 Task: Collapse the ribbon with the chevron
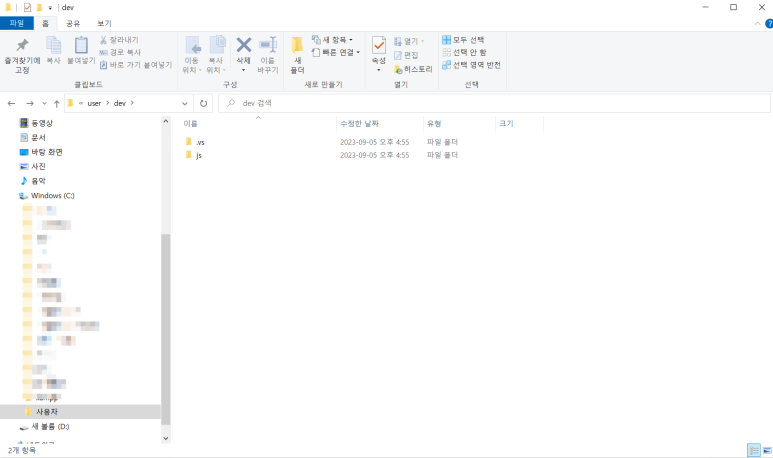(757, 23)
